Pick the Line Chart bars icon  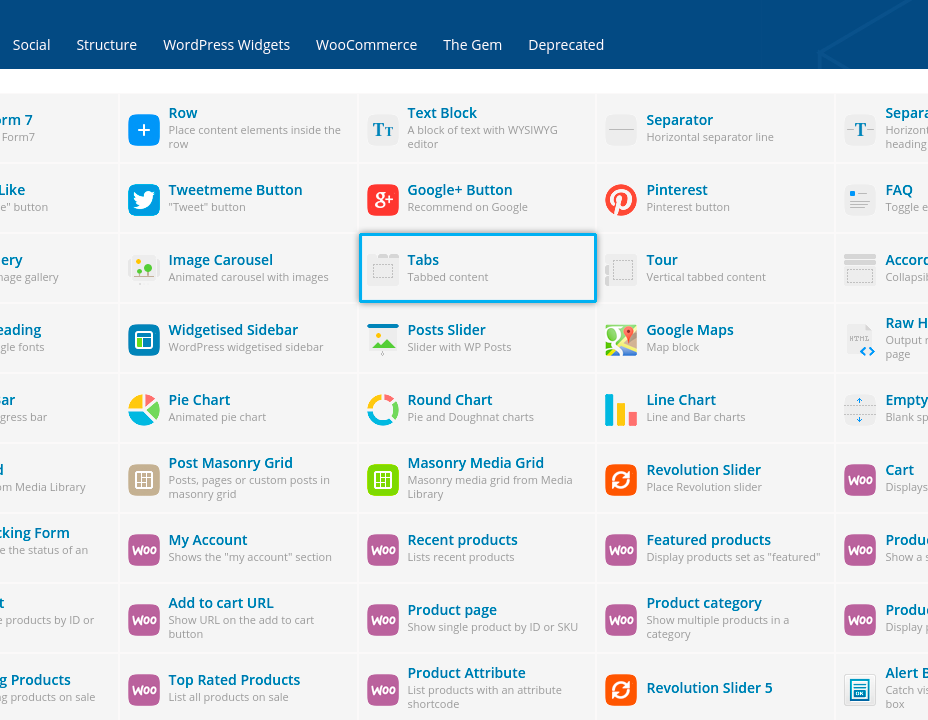(x=621, y=410)
